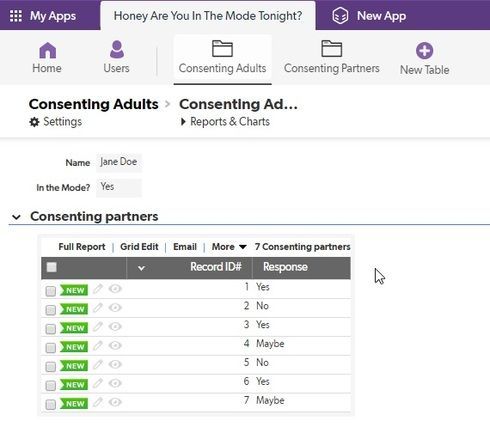Open the More dropdown menu
490x433 pixels.
click(x=229, y=247)
